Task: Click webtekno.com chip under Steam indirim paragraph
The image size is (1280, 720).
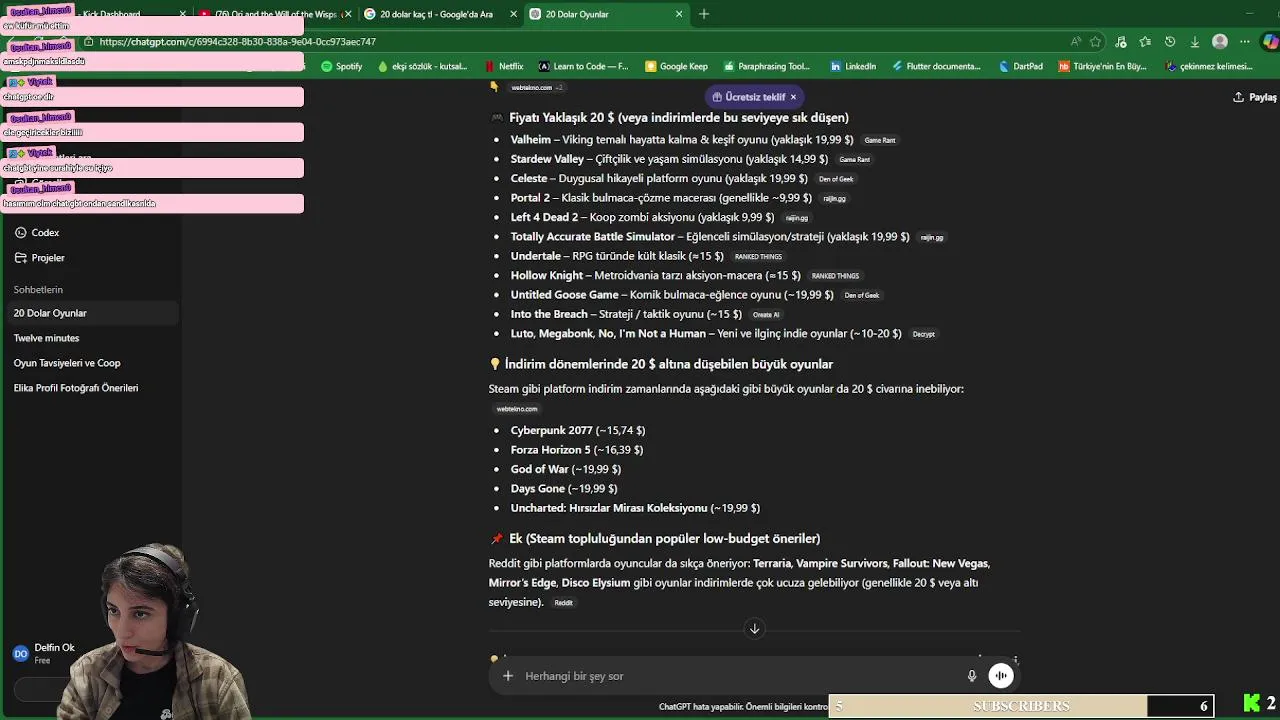Action: (x=517, y=409)
